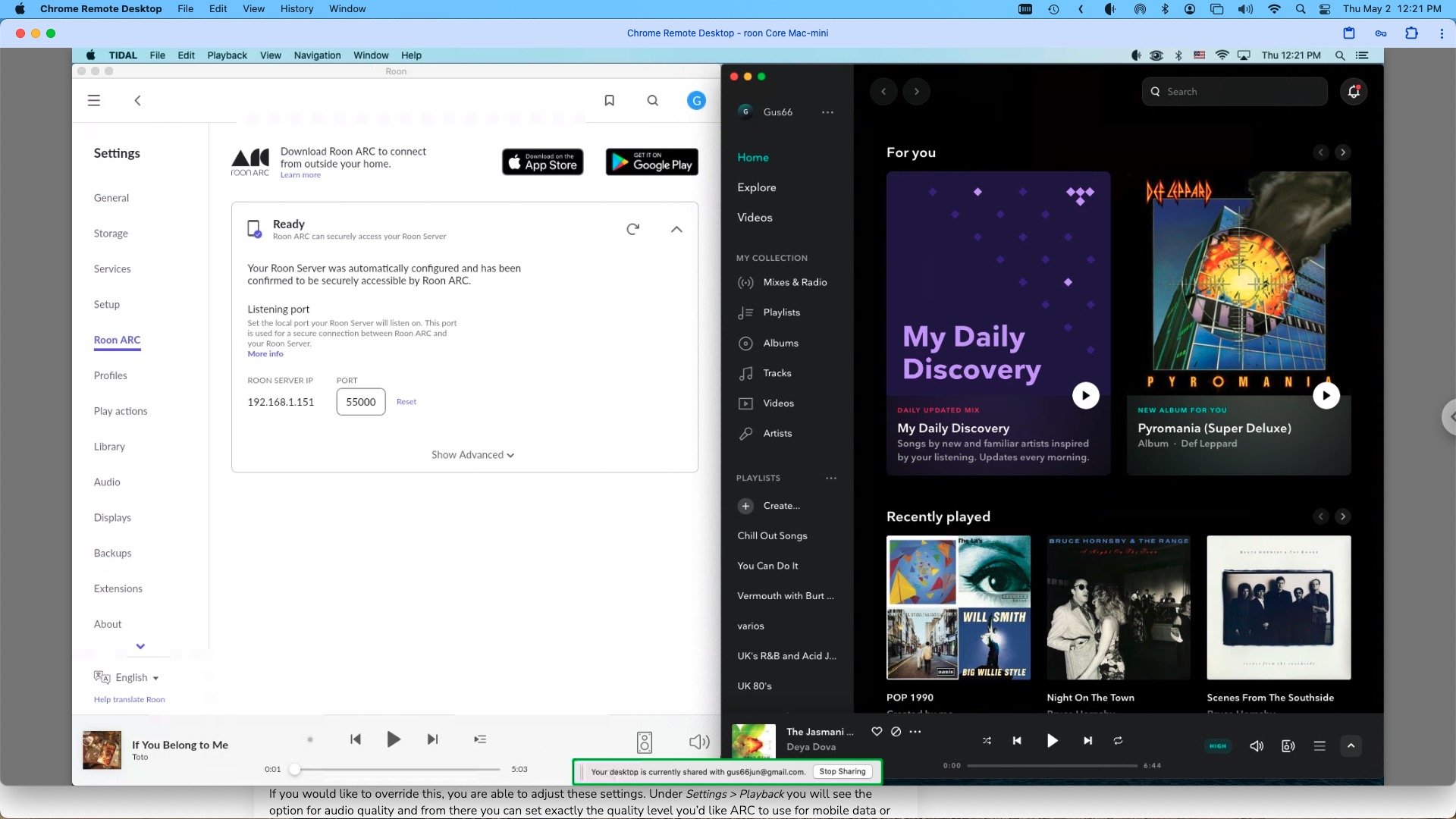Screen dimensions: 1456x819
Task: Stop Sharing the remote desktop
Action: tap(842, 772)
